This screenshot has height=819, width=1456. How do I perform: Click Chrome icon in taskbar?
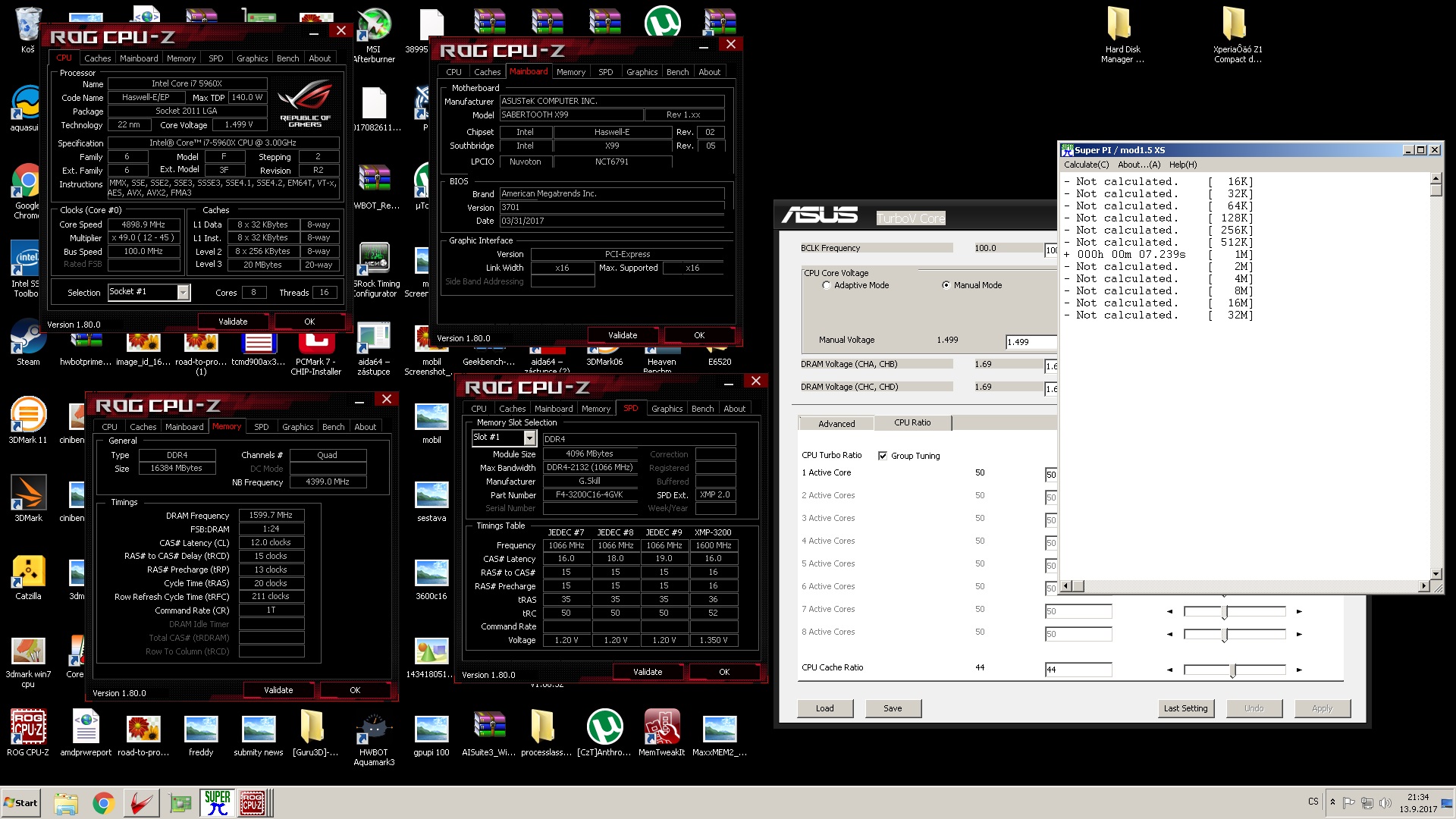104,803
